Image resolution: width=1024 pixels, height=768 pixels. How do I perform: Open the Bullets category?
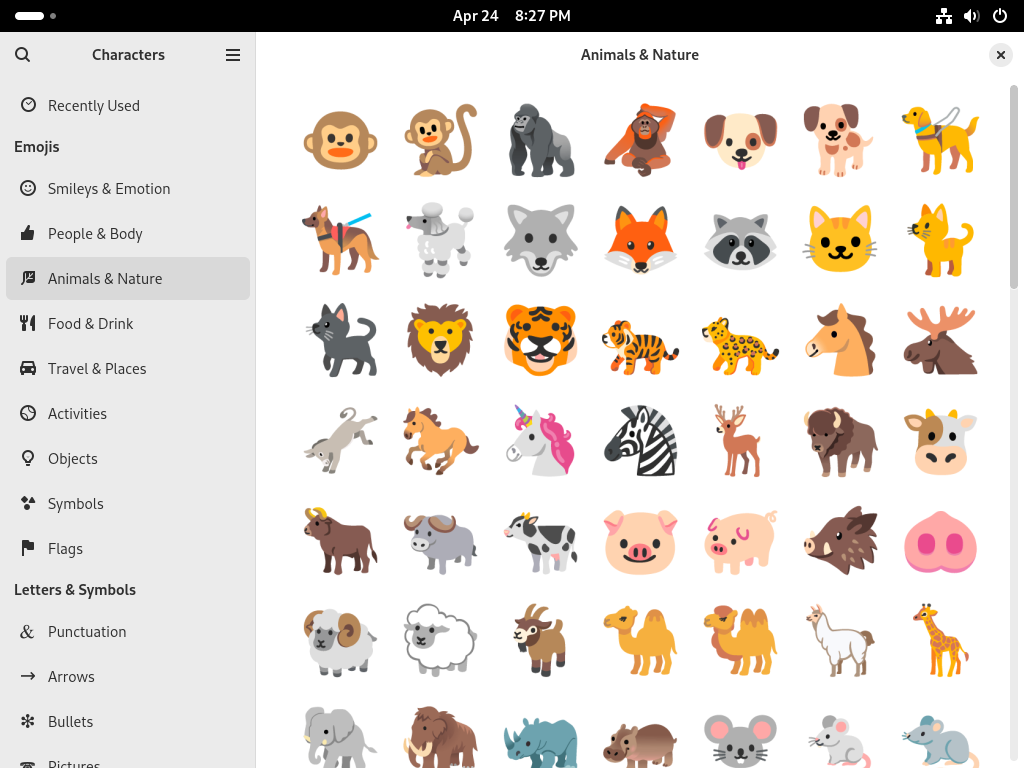coord(128,722)
